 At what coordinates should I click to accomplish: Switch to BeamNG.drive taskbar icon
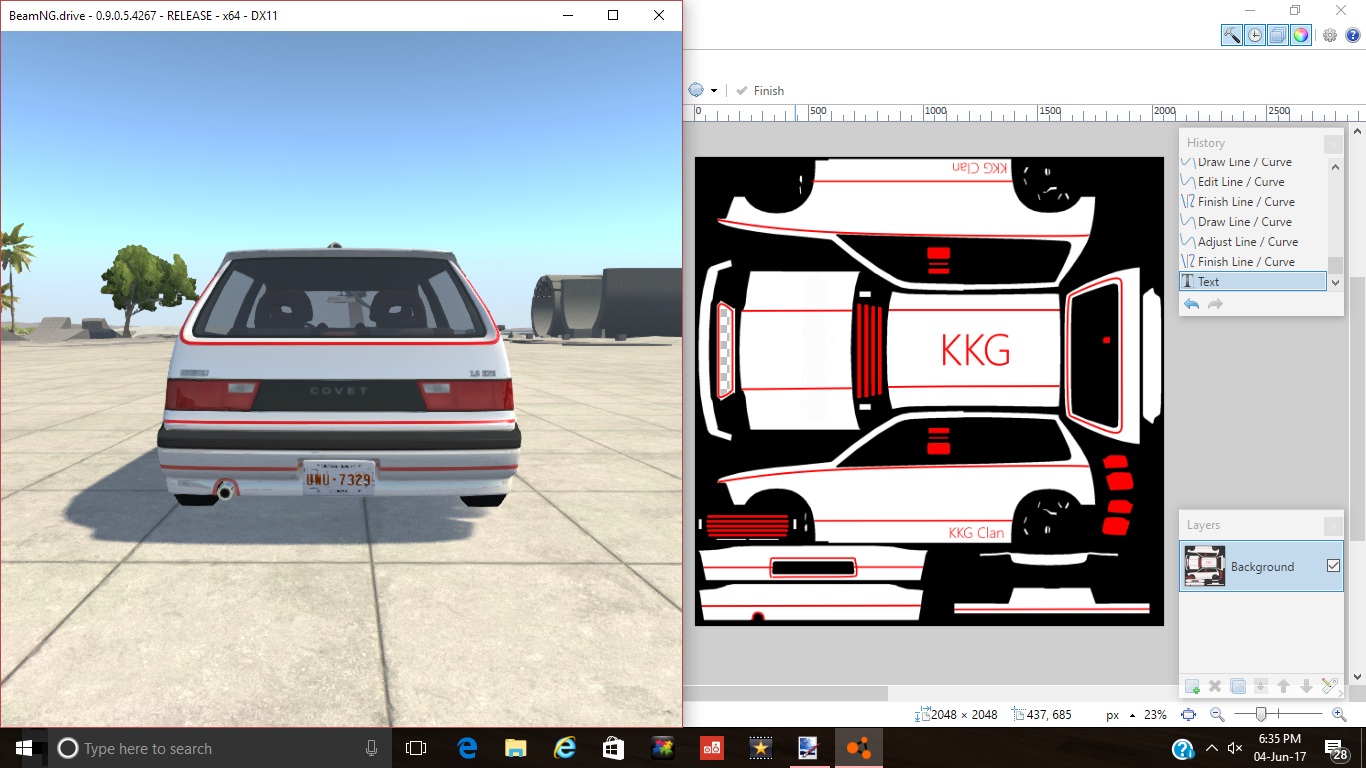(858, 748)
